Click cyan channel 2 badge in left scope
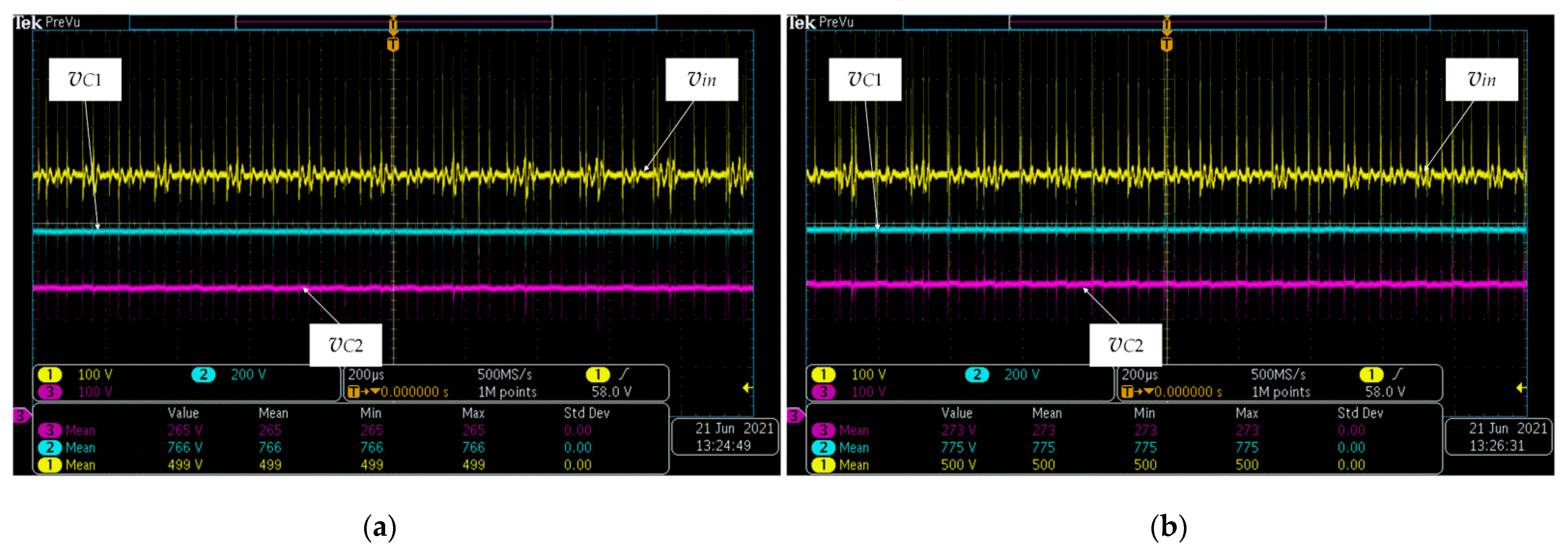Viewport: 1568px width, 552px height. (203, 374)
